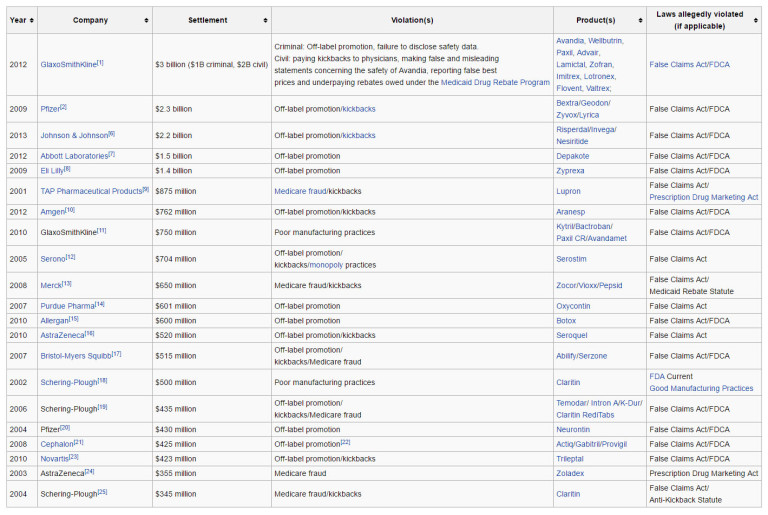Open citation [1] next to GlaxoSmithKline
This screenshot has height=515, width=768.
[x=100, y=63]
